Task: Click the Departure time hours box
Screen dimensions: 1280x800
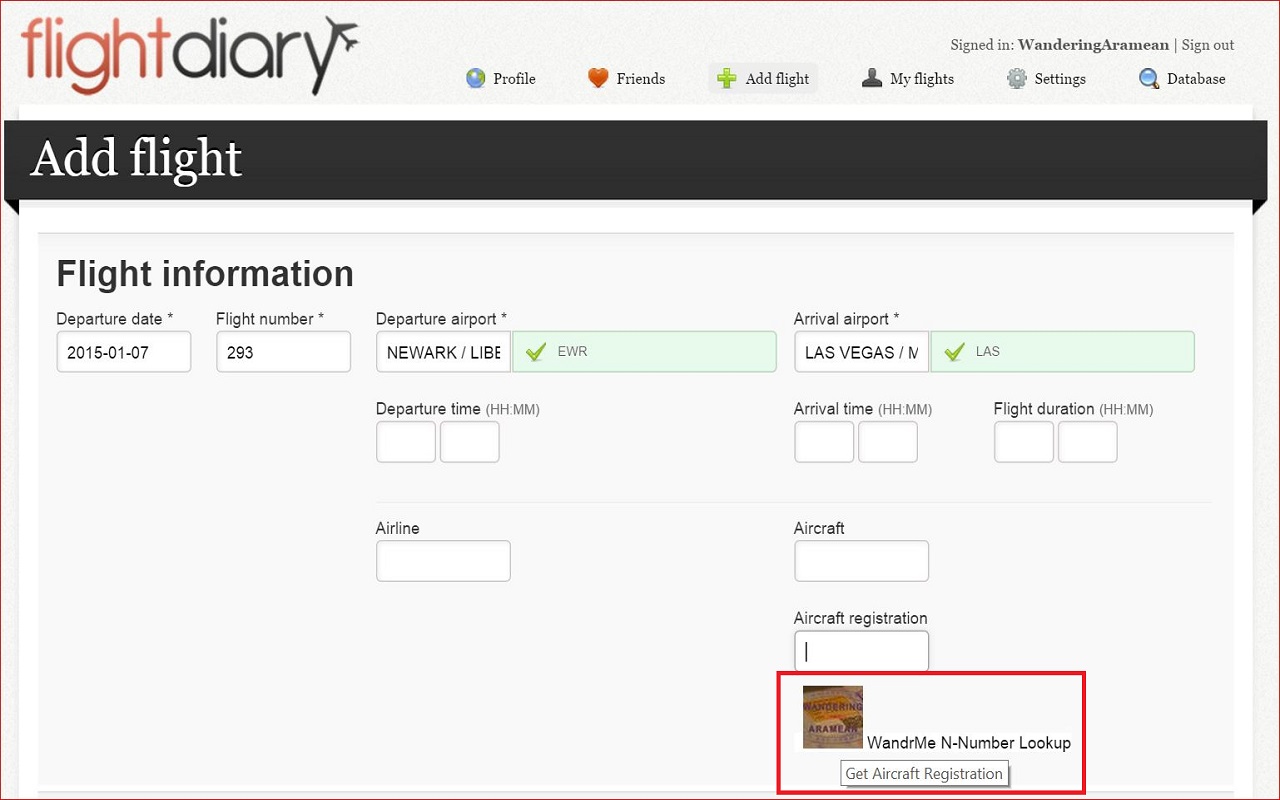Action: [406, 442]
